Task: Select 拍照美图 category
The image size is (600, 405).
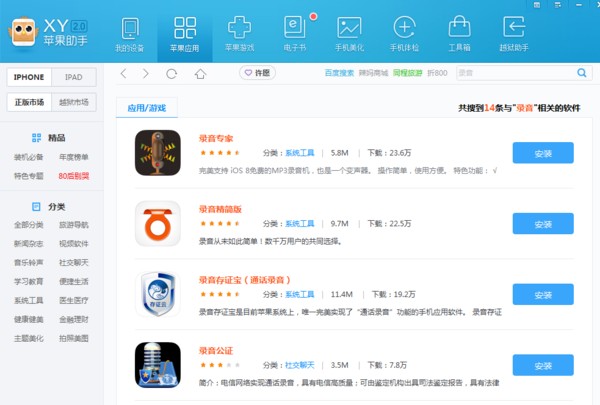Action: coord(74,338)
